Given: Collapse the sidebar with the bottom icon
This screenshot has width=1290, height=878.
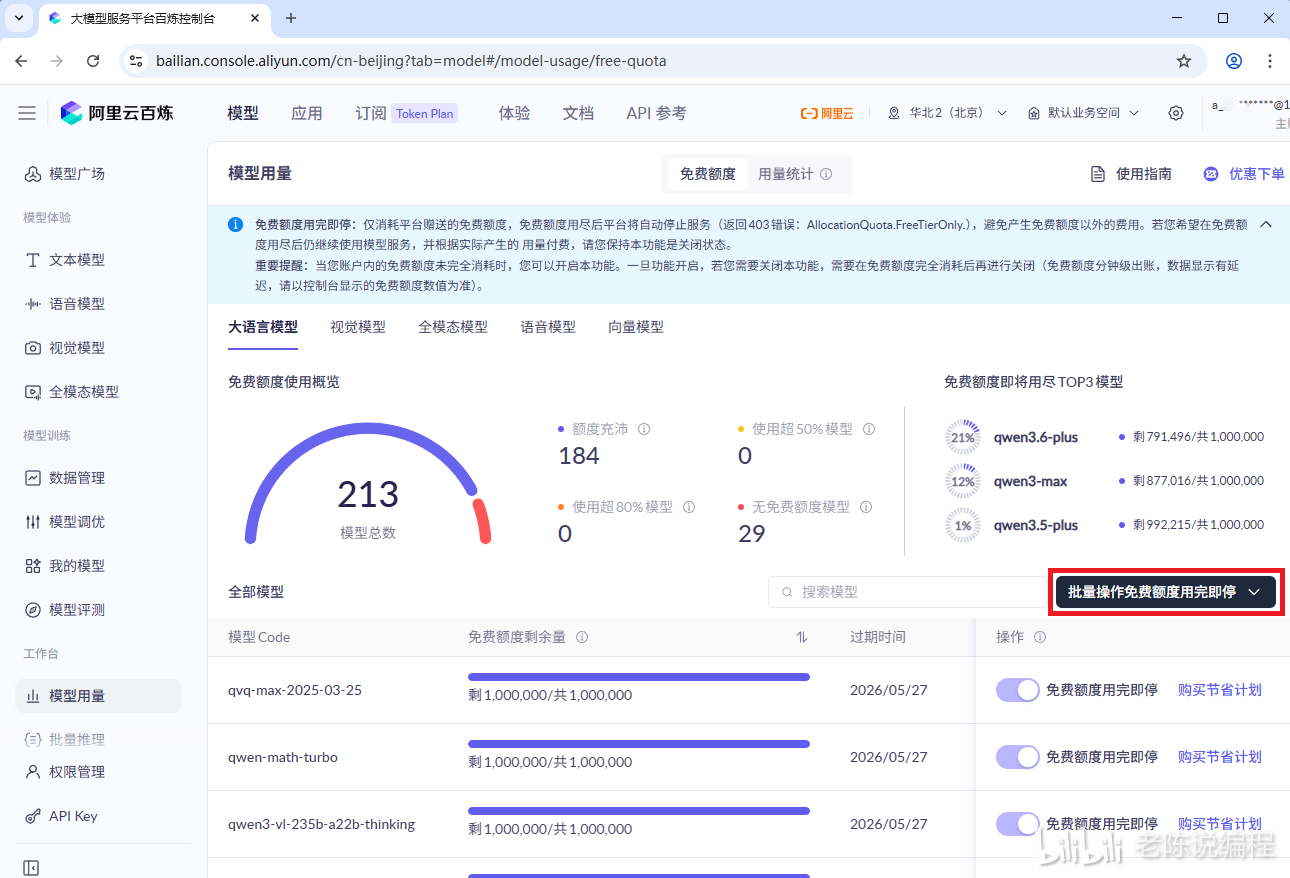Looking at the screenshot, I should (31, 868).
